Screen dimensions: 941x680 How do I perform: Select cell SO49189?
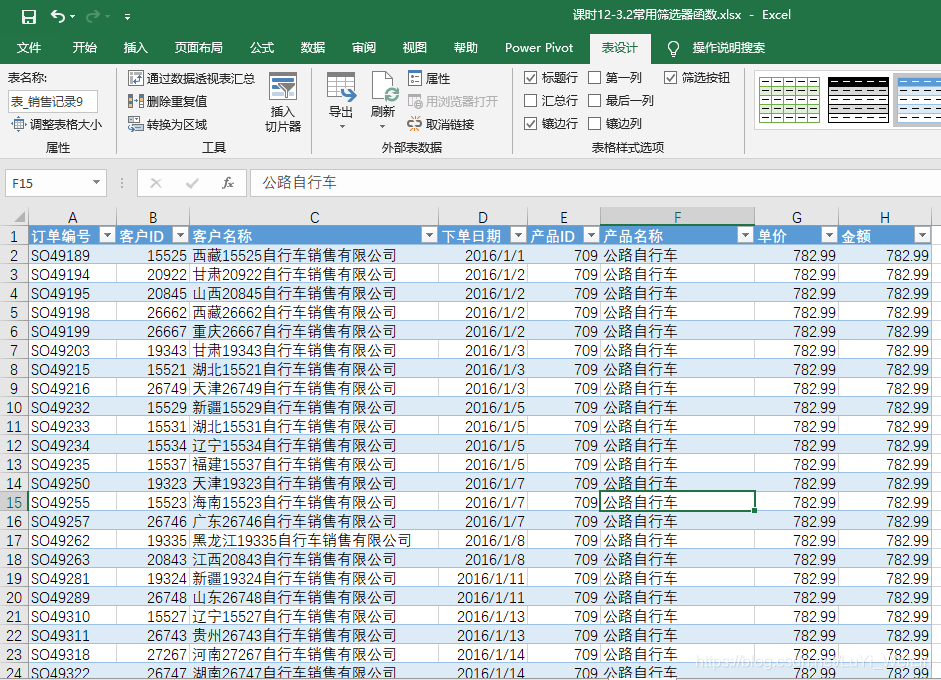72,256
